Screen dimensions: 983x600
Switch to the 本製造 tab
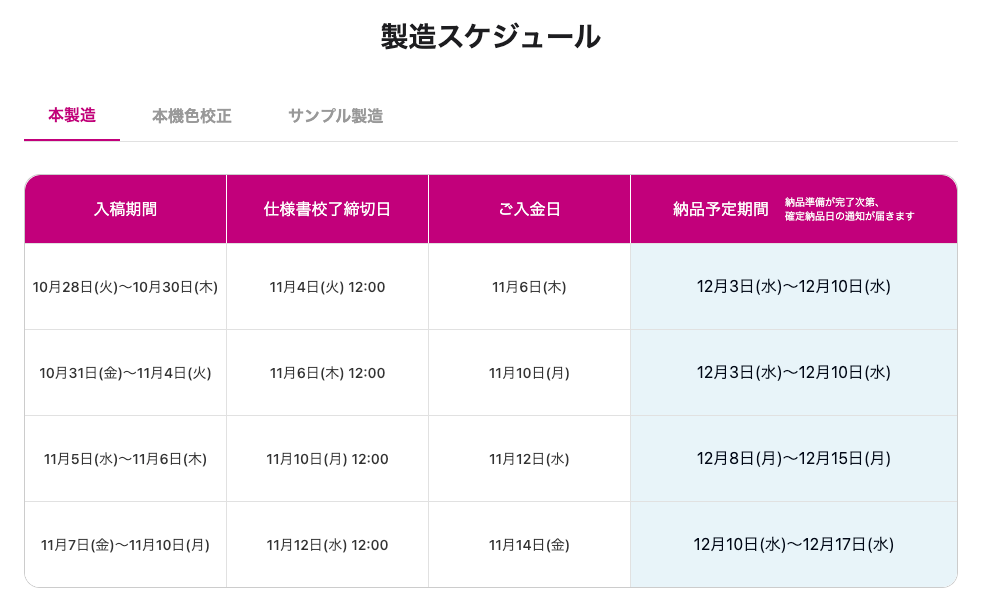point(72,115)
